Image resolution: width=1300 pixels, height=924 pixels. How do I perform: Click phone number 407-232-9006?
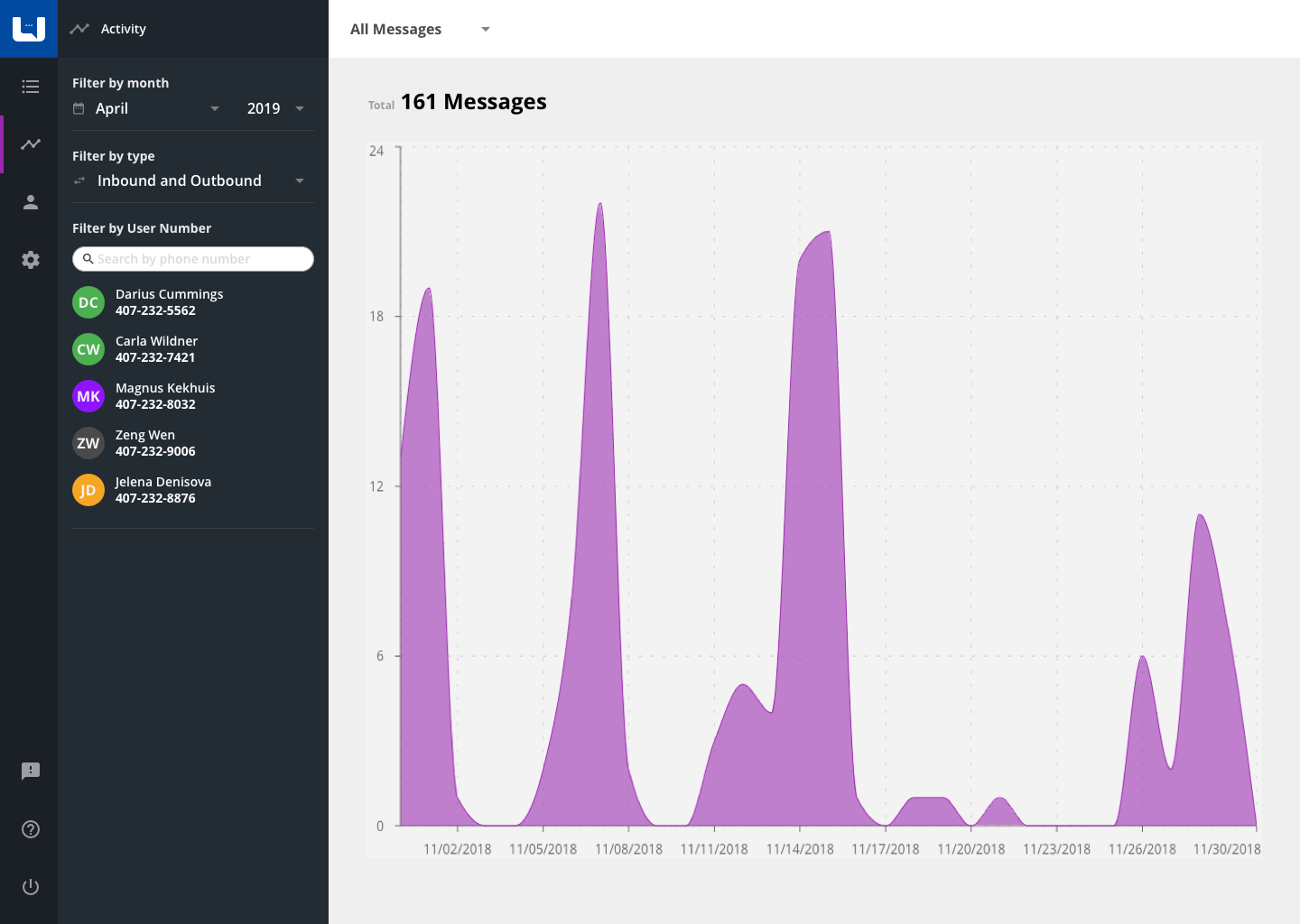pyautogui.click(x=155, y=451)
